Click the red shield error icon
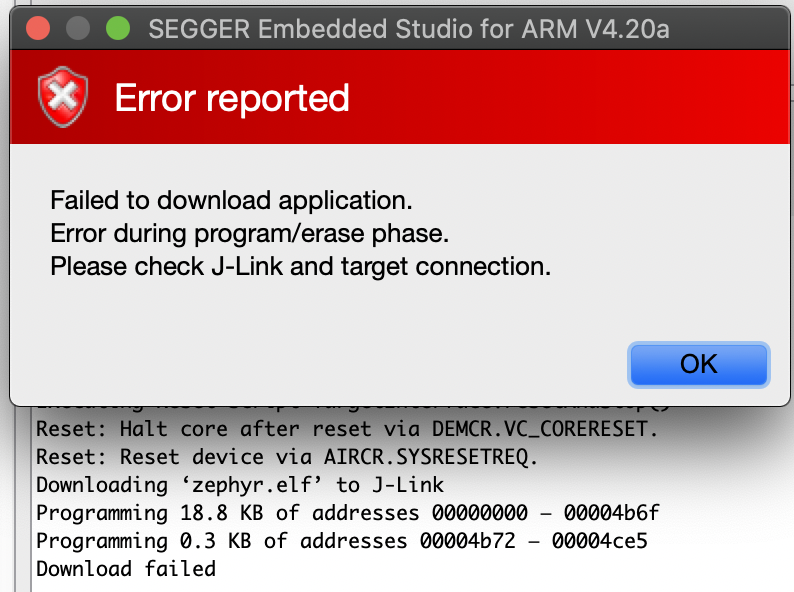Image resolution: width=794 pixels, height=592 pixels. (x=63, y=97)
